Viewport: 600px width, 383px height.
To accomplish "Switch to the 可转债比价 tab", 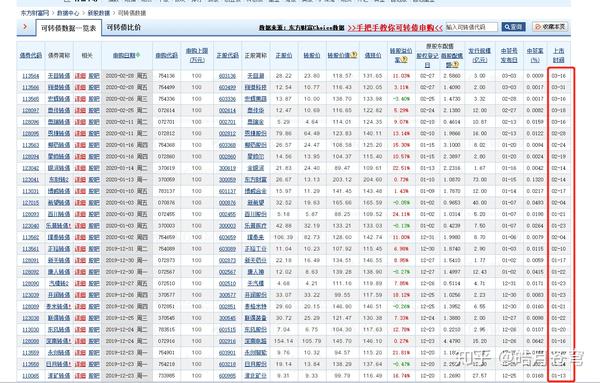I will 124,28.
